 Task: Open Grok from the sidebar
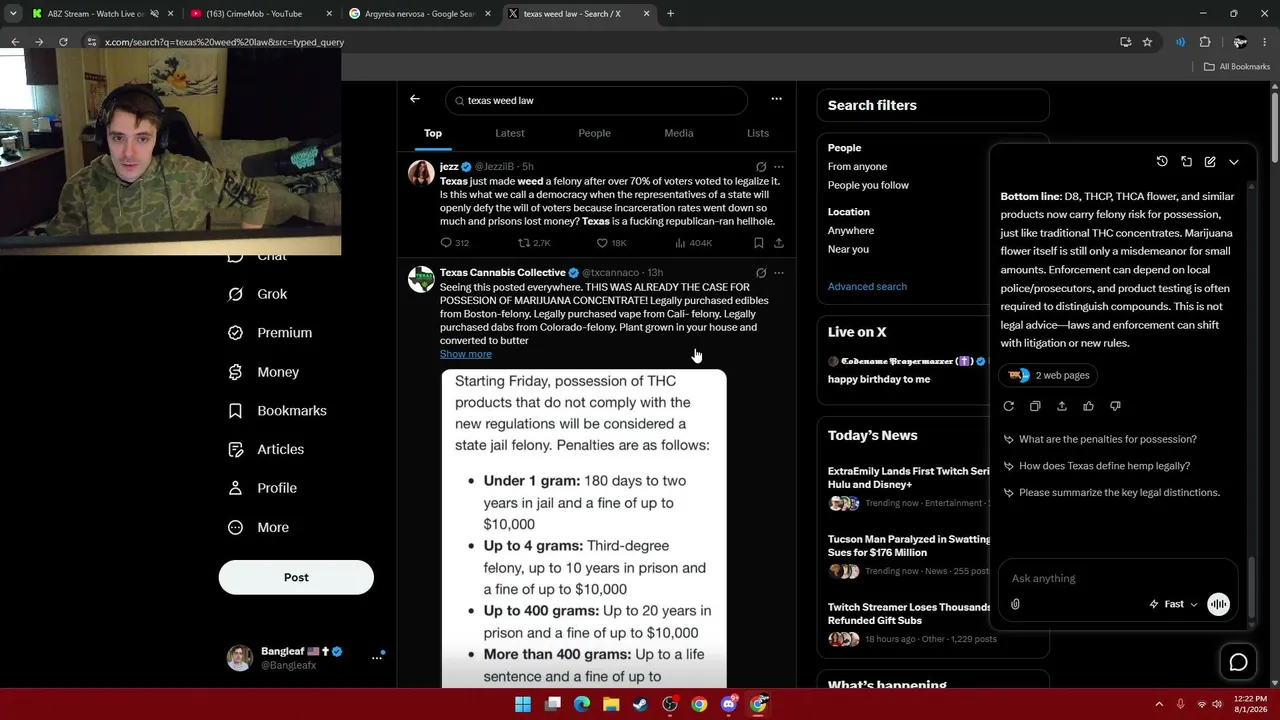point(259,294)
